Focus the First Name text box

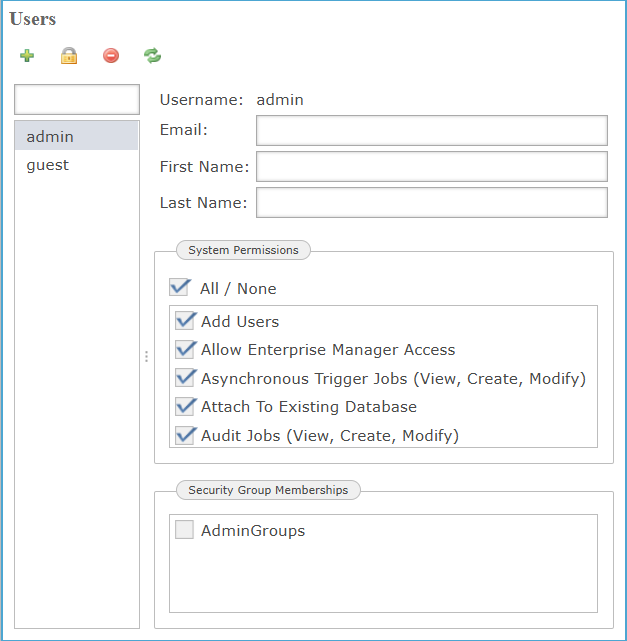(431, 166)
